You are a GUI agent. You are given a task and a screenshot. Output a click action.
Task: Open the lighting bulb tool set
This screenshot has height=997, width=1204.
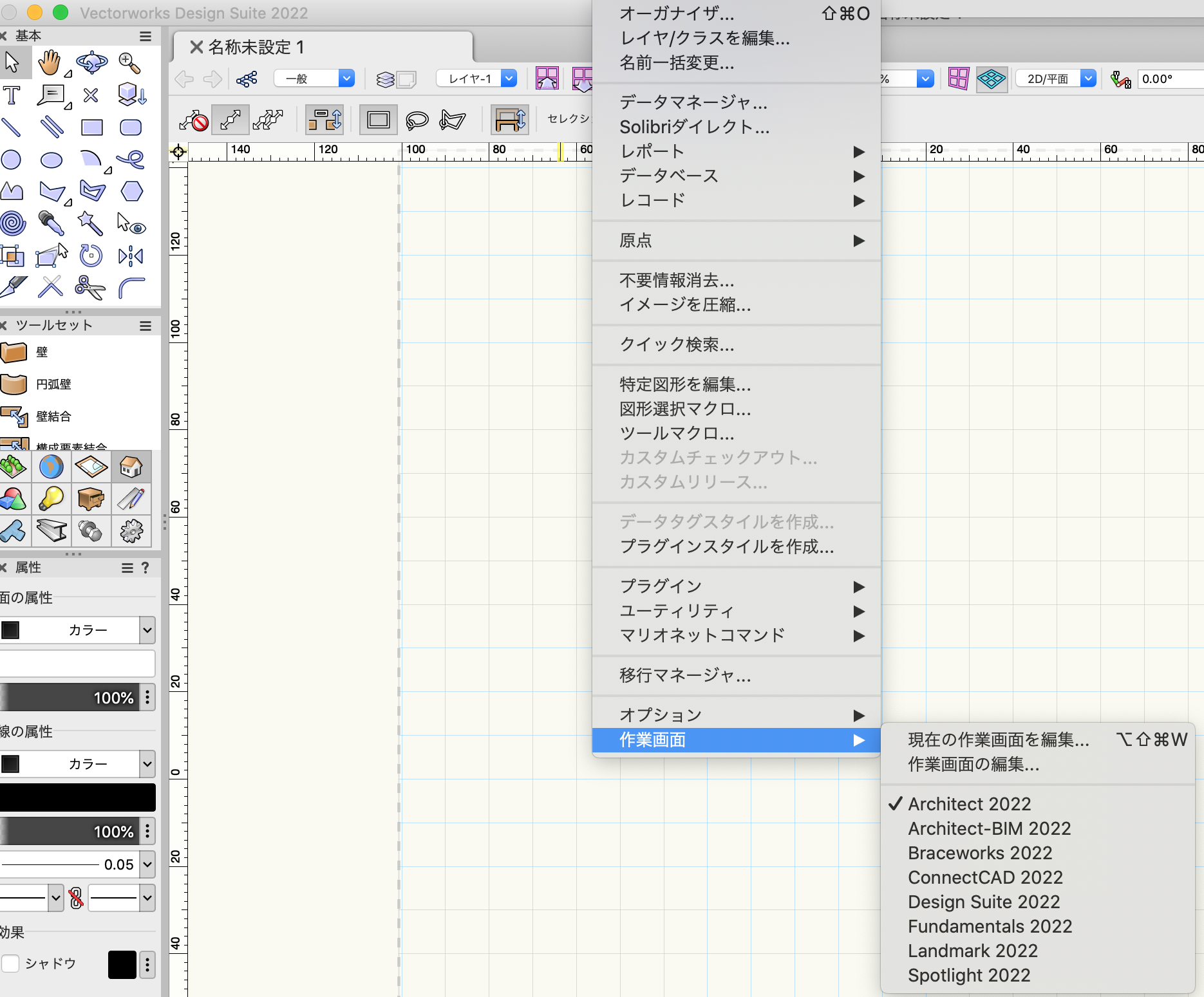(52, 498)
